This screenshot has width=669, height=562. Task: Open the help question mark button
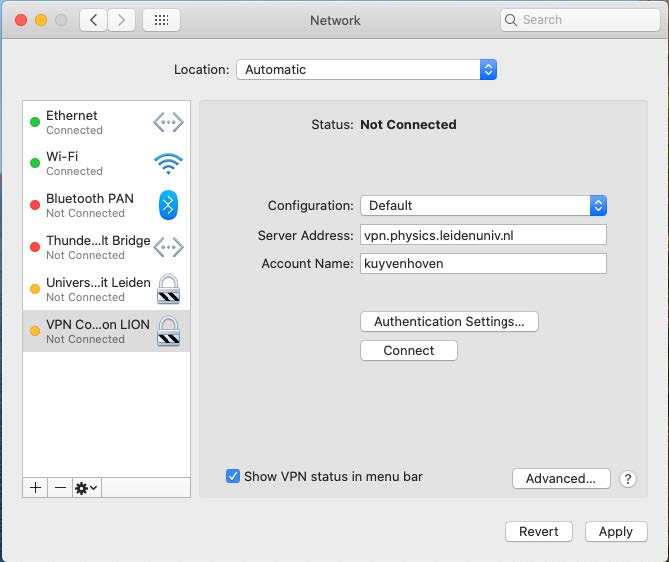628,479
